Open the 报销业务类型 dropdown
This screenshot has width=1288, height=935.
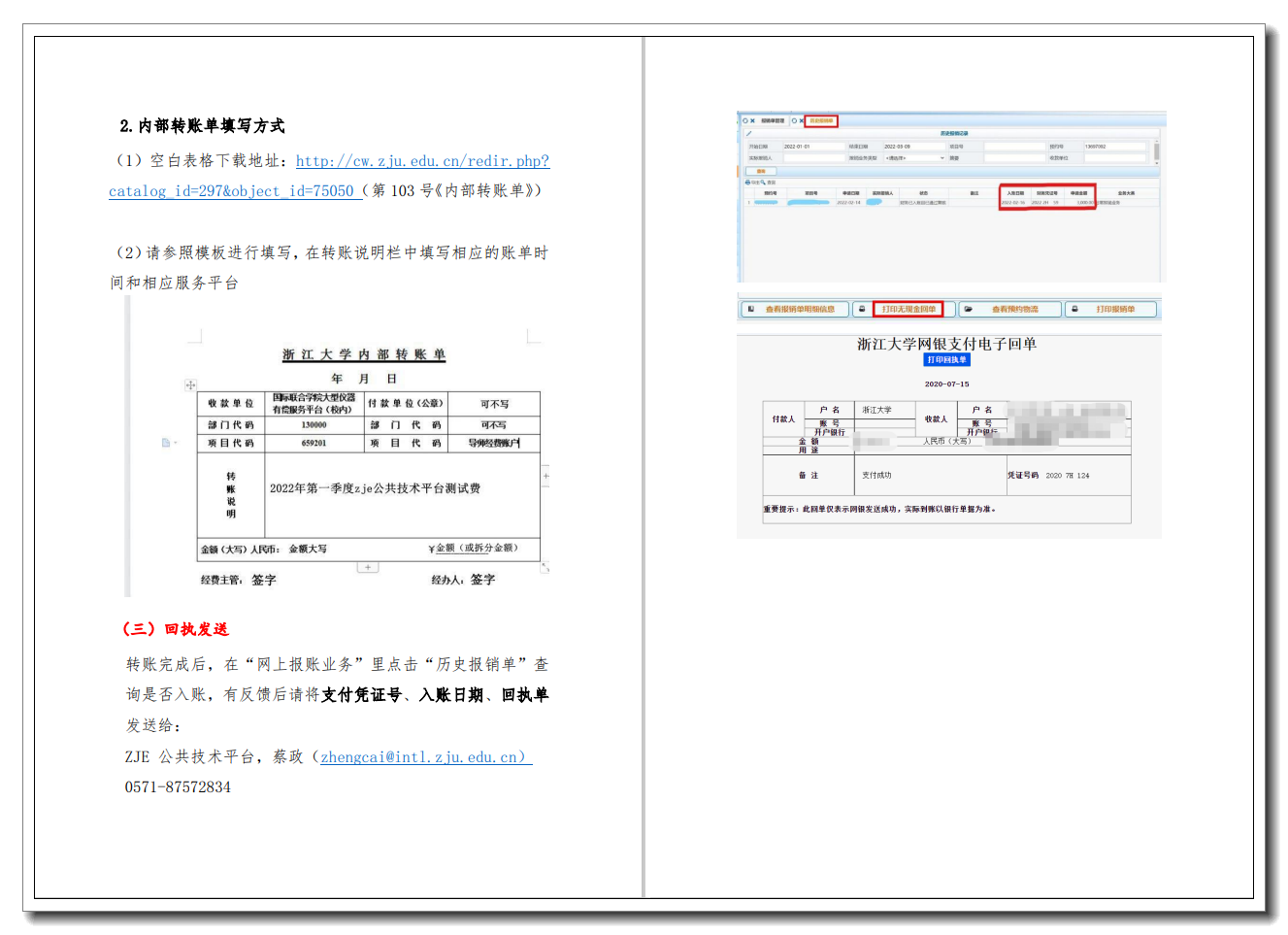[x=912, y=157]
